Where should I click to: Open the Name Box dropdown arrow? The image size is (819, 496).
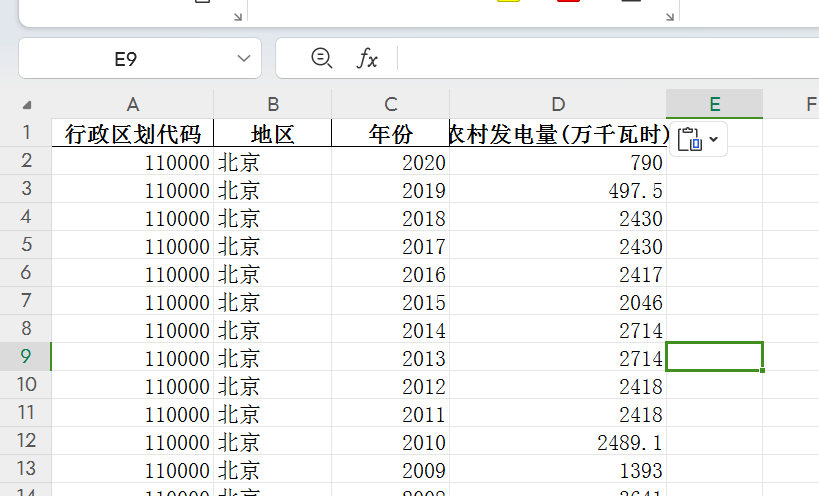243,58
